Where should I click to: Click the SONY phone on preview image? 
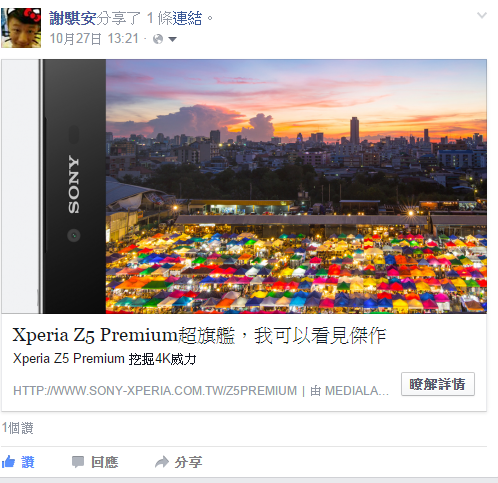click(74, 186)
